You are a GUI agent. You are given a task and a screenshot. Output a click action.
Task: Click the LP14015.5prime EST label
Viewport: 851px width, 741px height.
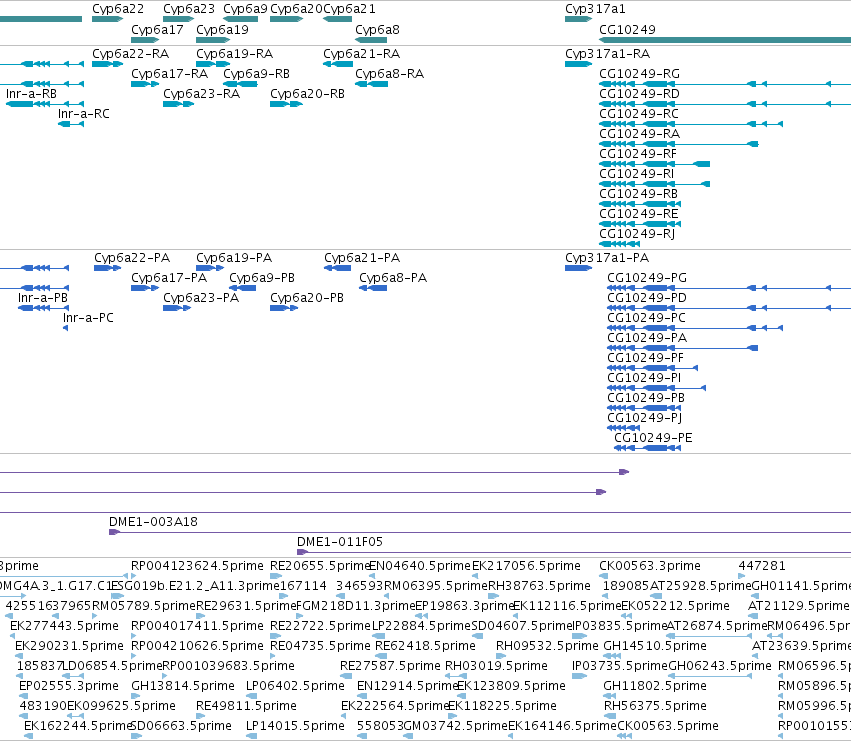pos(295,726)
